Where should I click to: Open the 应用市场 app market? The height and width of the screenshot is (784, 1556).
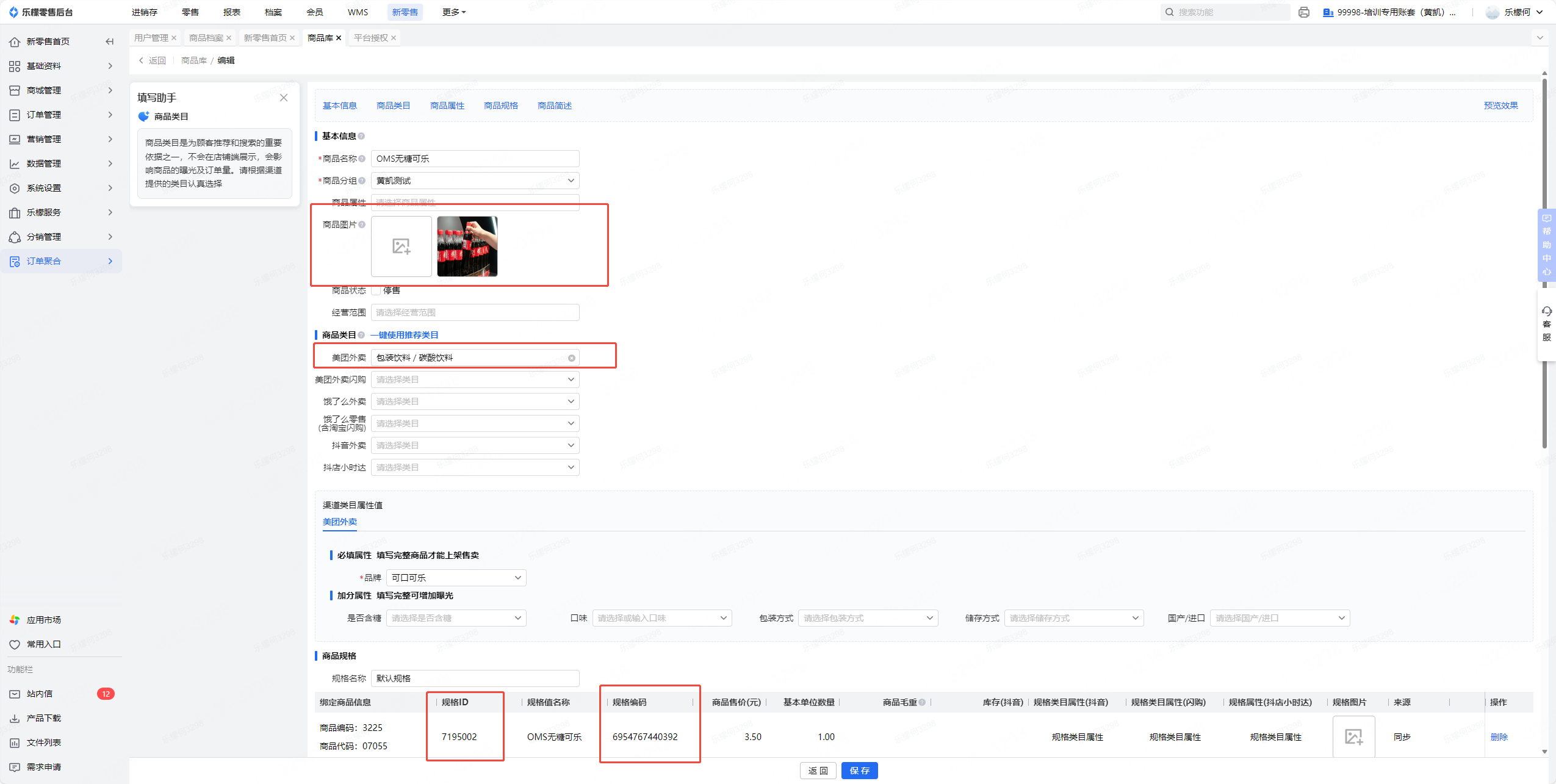[x=43, y=620]
